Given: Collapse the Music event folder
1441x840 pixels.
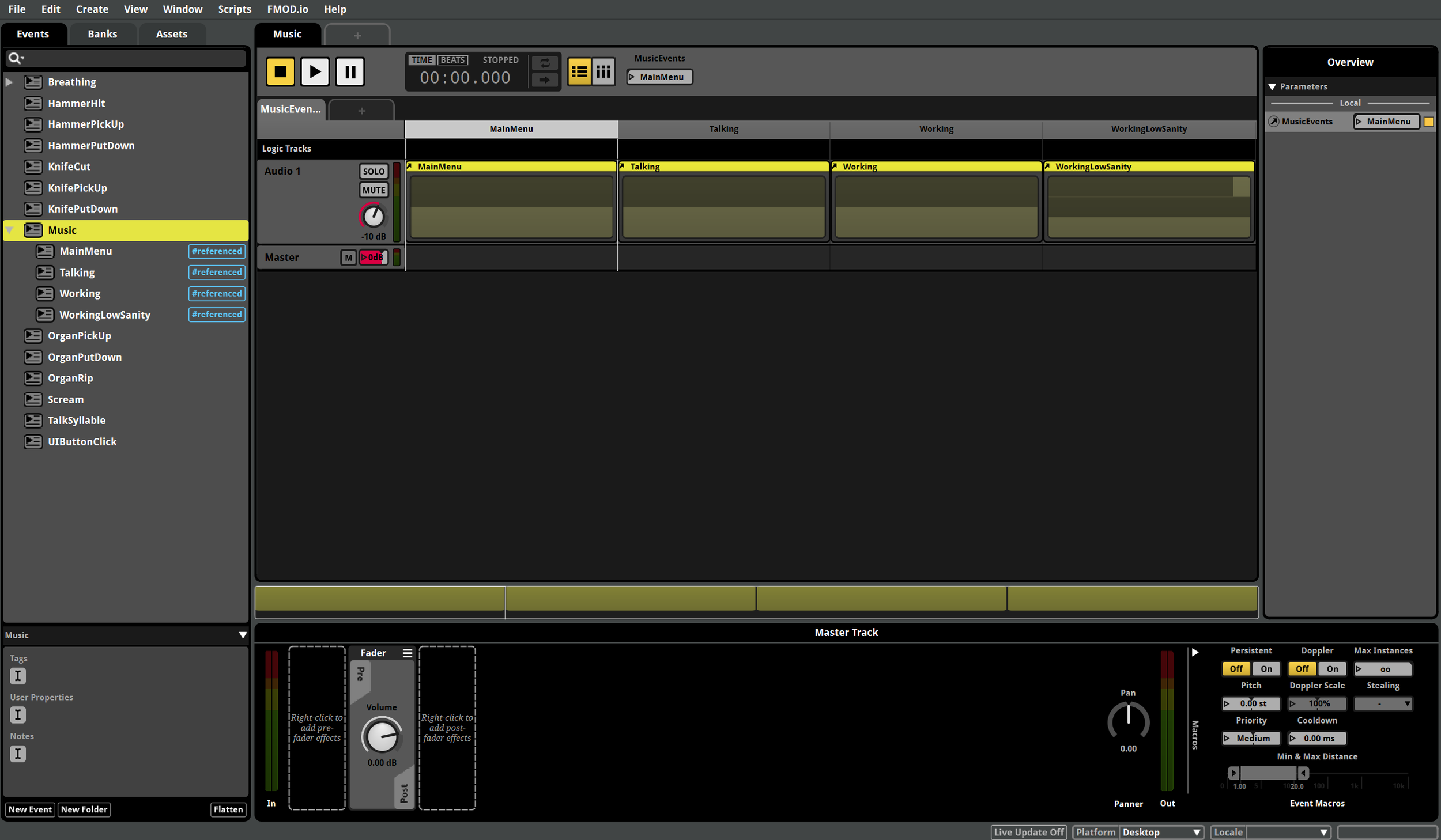Looking at the screenshot, I should point(10,230).
